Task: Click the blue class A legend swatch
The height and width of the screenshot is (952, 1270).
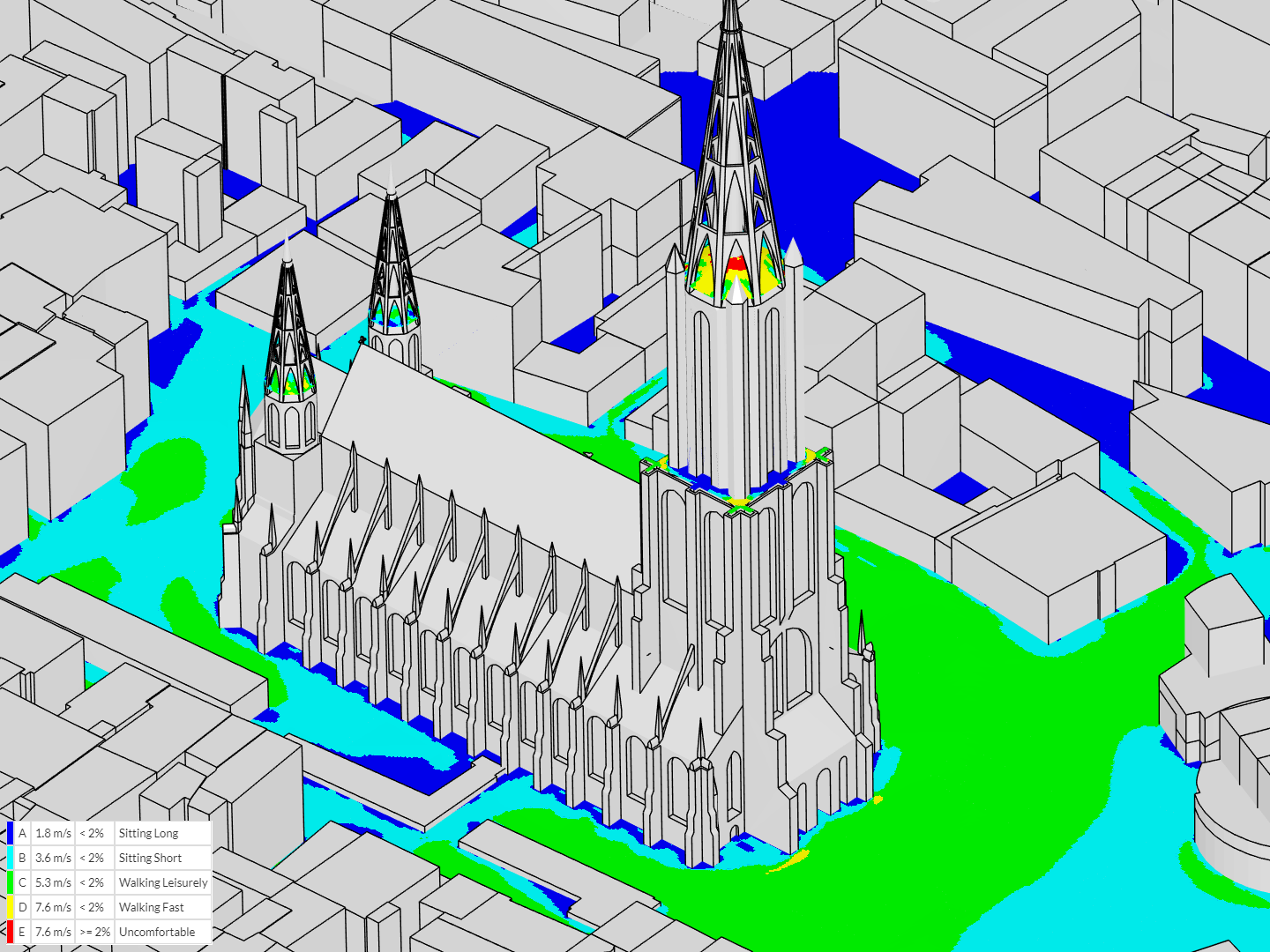Action: click(x=11, y=833)
